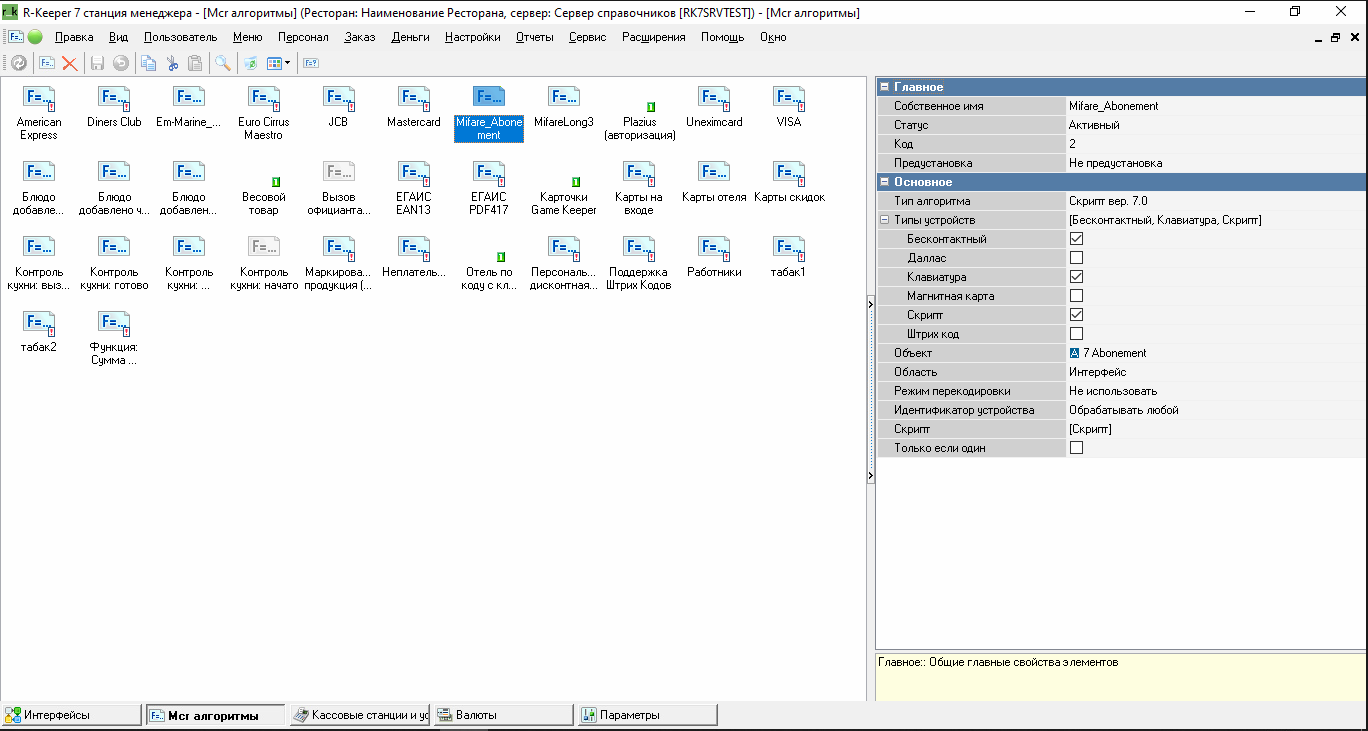The image size is (1368, 731).
Task: Collapse the Основное property section
Action: click(884, 182)
